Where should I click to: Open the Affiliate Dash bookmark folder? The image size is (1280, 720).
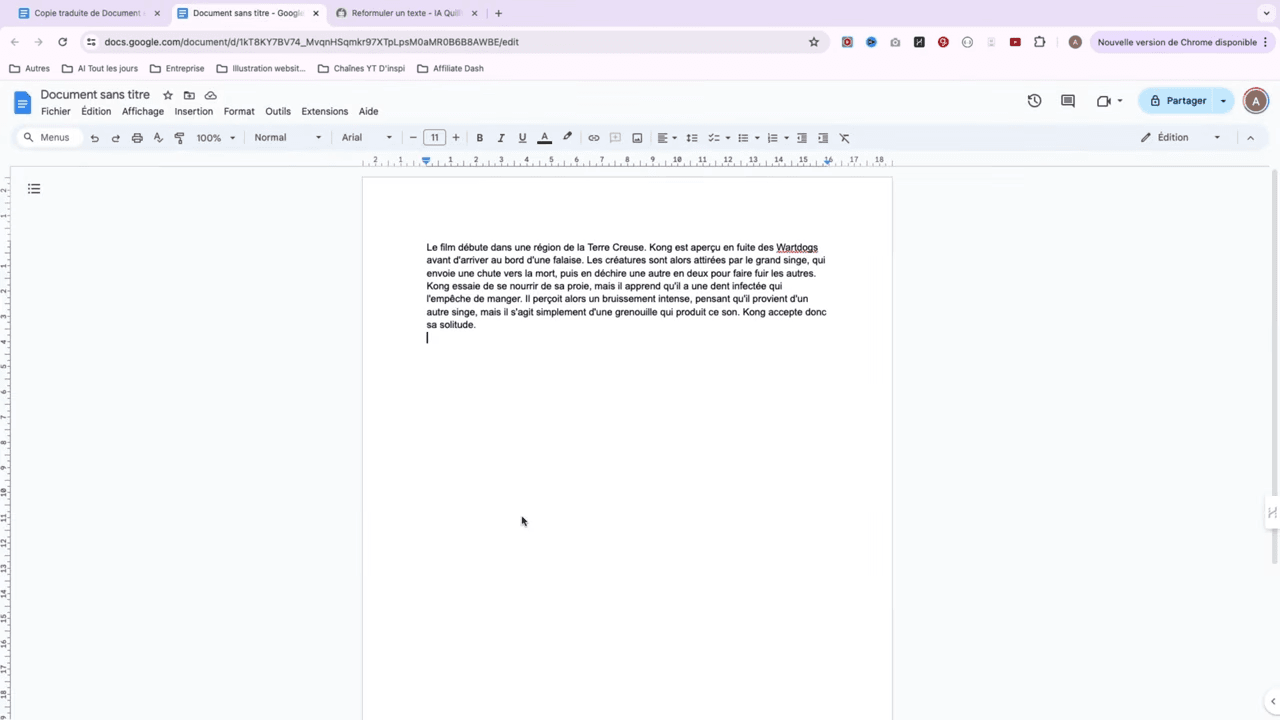coord(450,69)
